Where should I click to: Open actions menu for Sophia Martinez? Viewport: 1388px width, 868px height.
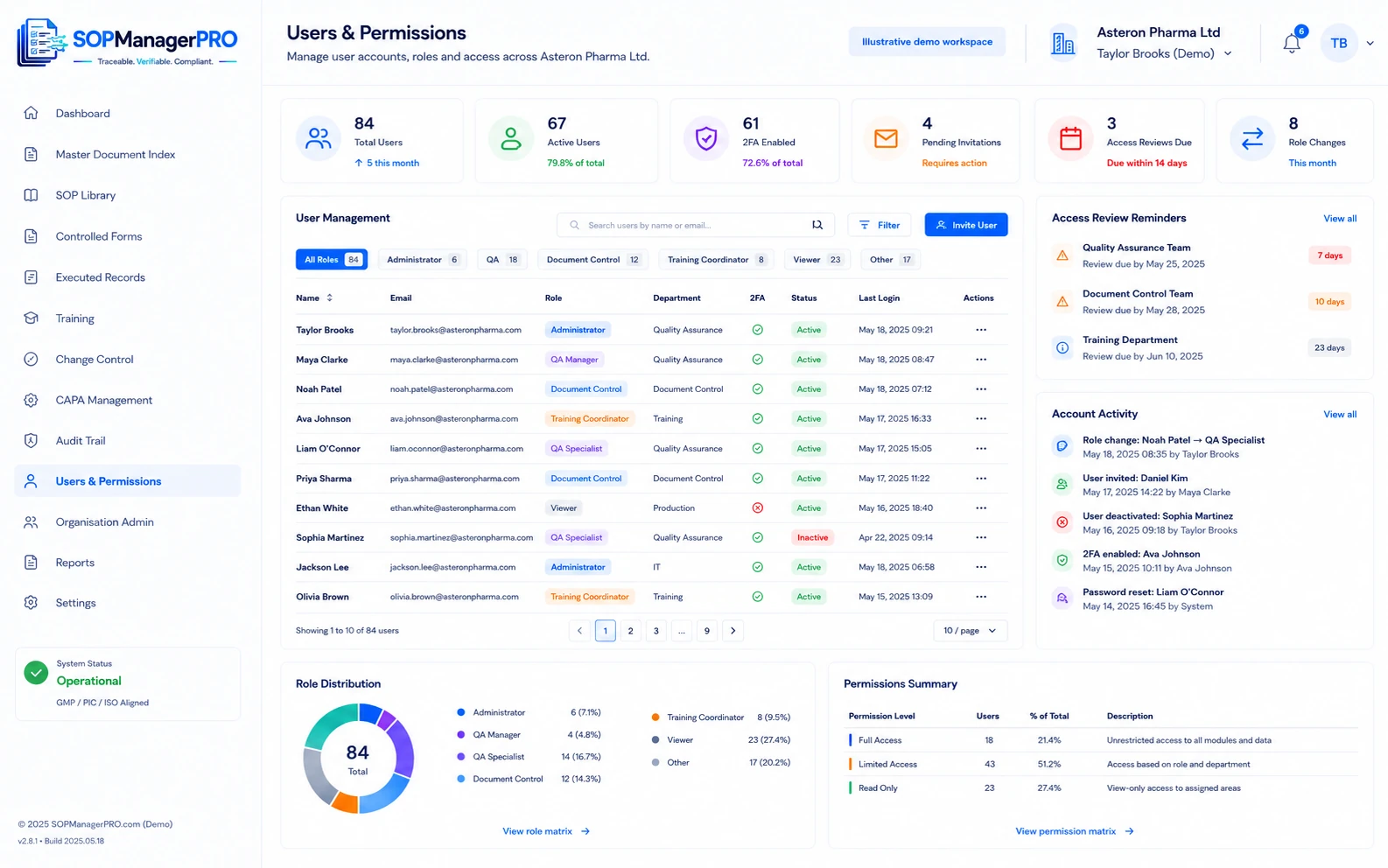[x=981, y=538]
